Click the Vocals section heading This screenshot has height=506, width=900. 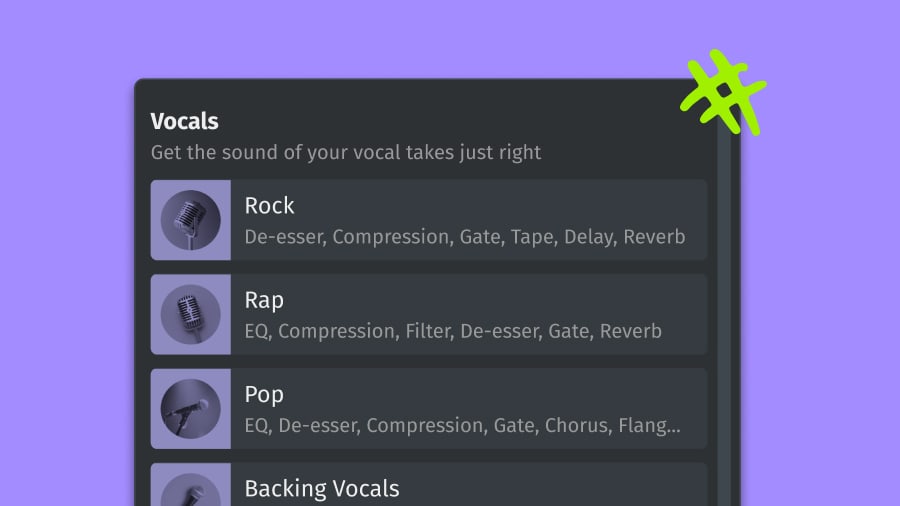click(x=184, y=121)
